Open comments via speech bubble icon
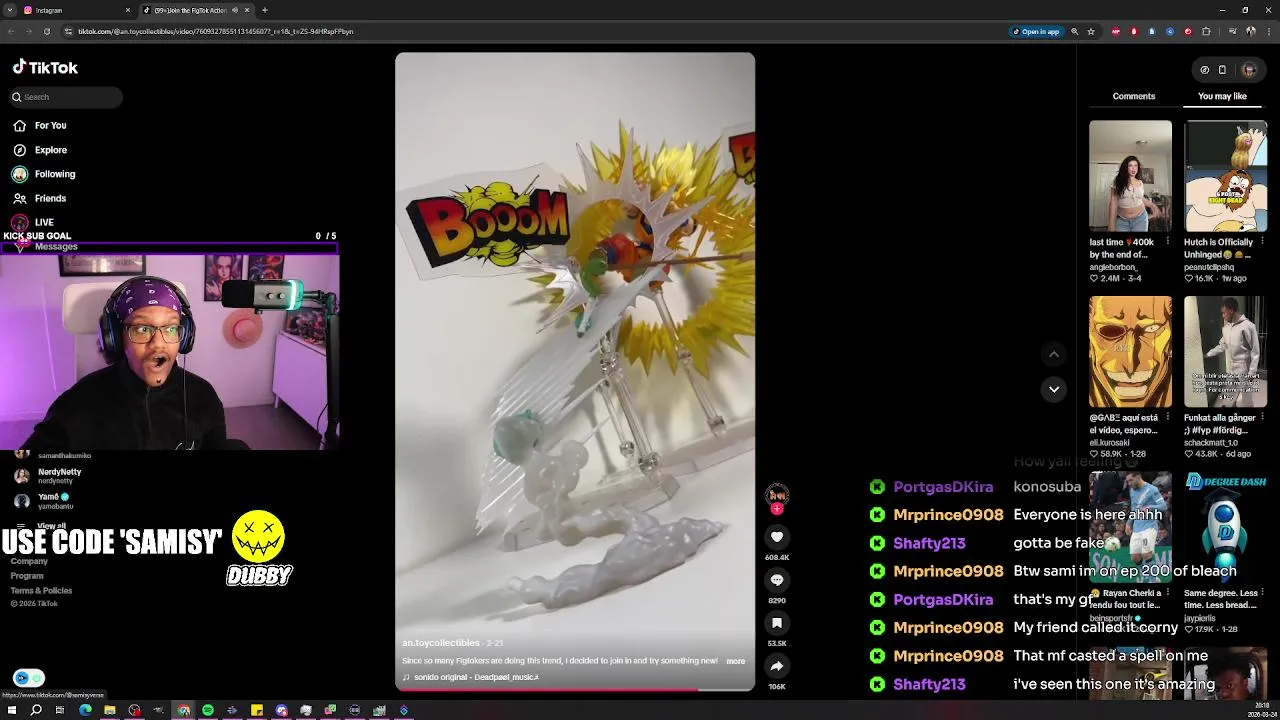The height and width of the screenshot is (720, 1280). coord(777,580)
